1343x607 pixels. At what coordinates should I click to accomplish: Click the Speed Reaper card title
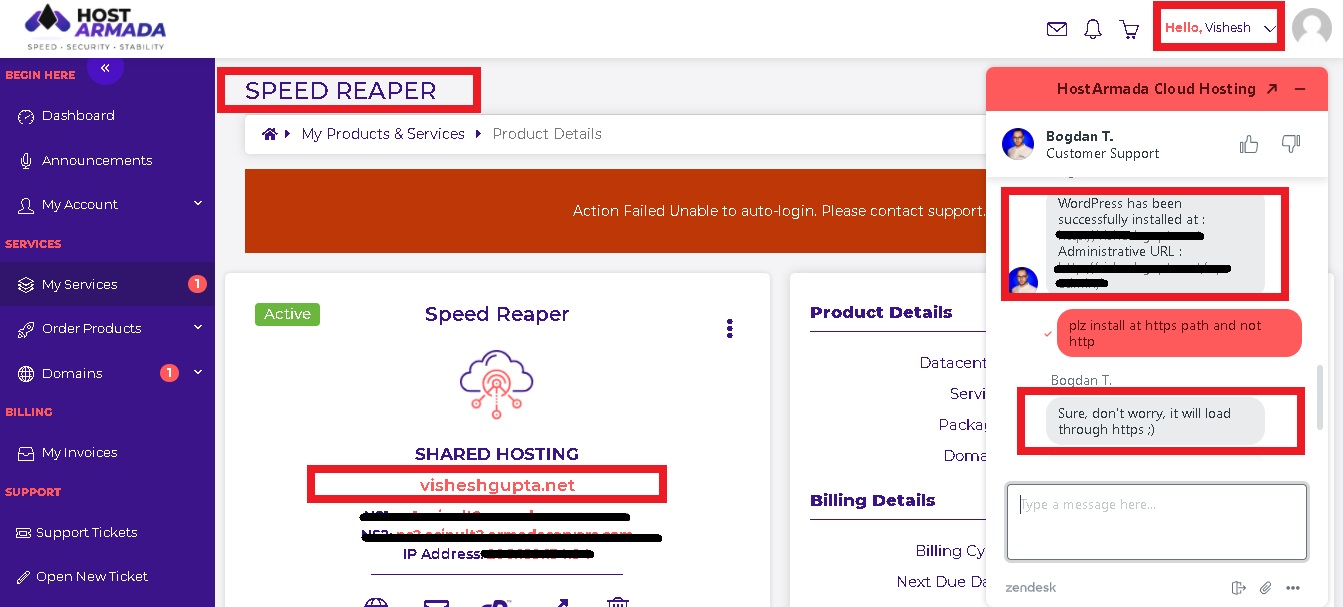coord(497,314)
